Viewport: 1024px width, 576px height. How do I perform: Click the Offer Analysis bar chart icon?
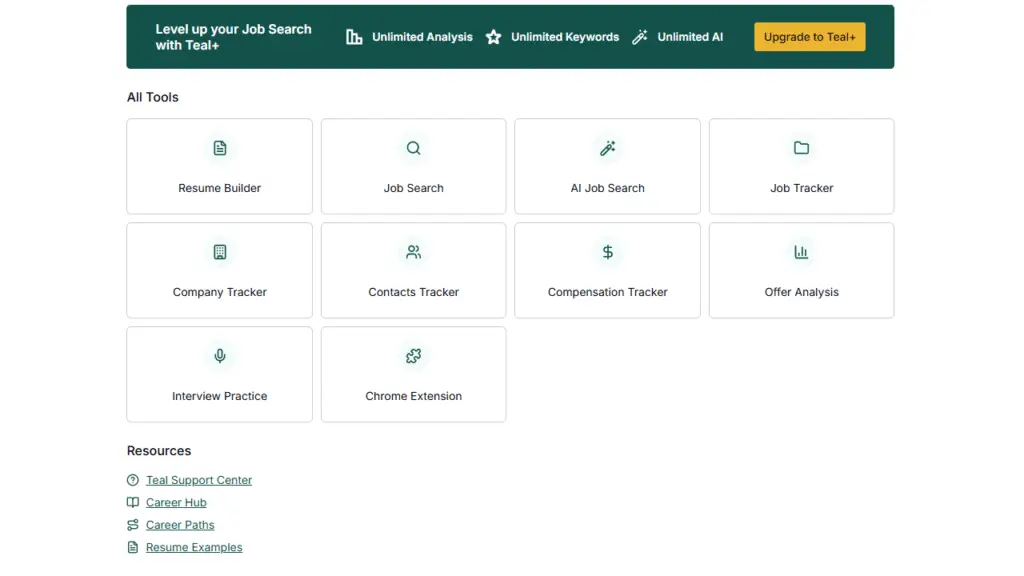tap(801, 252)
